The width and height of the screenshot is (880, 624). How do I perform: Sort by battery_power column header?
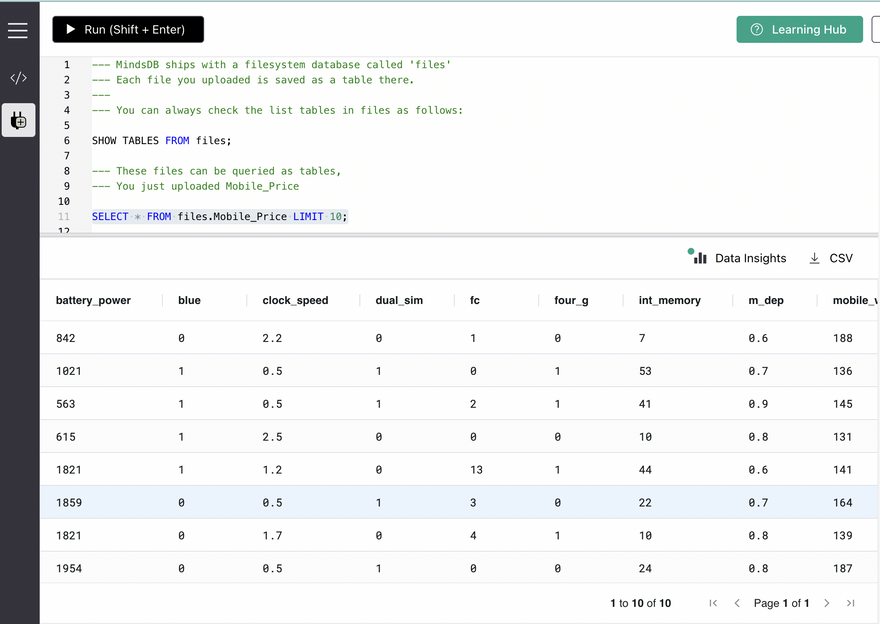[x=93, y=300]
